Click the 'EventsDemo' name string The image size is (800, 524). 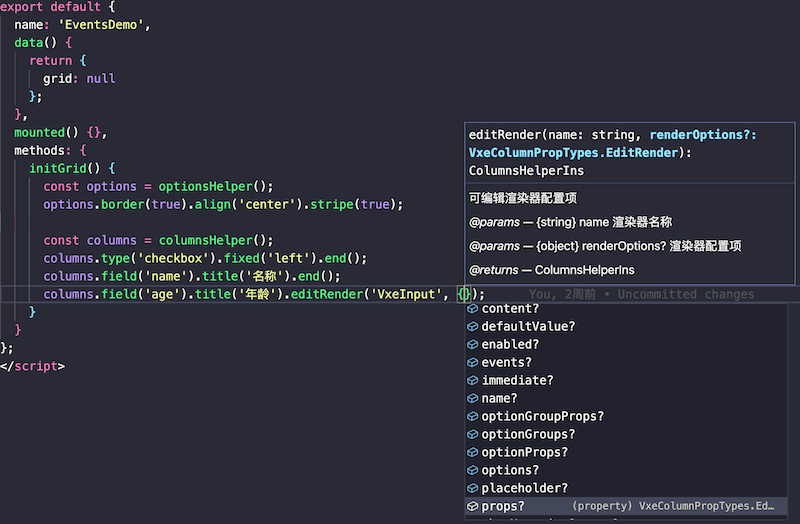101,25
